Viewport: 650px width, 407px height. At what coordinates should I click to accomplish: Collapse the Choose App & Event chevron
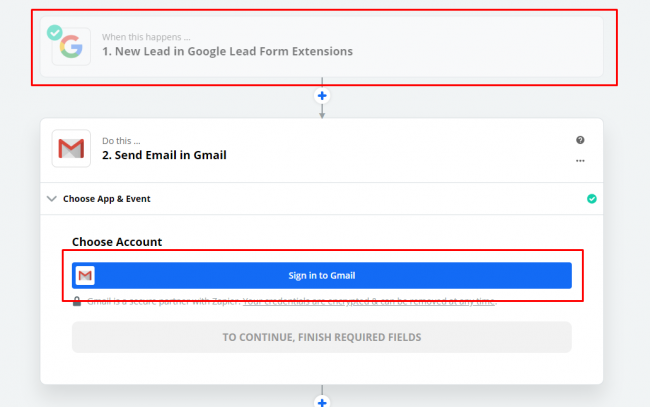click(x=52, y=199)
